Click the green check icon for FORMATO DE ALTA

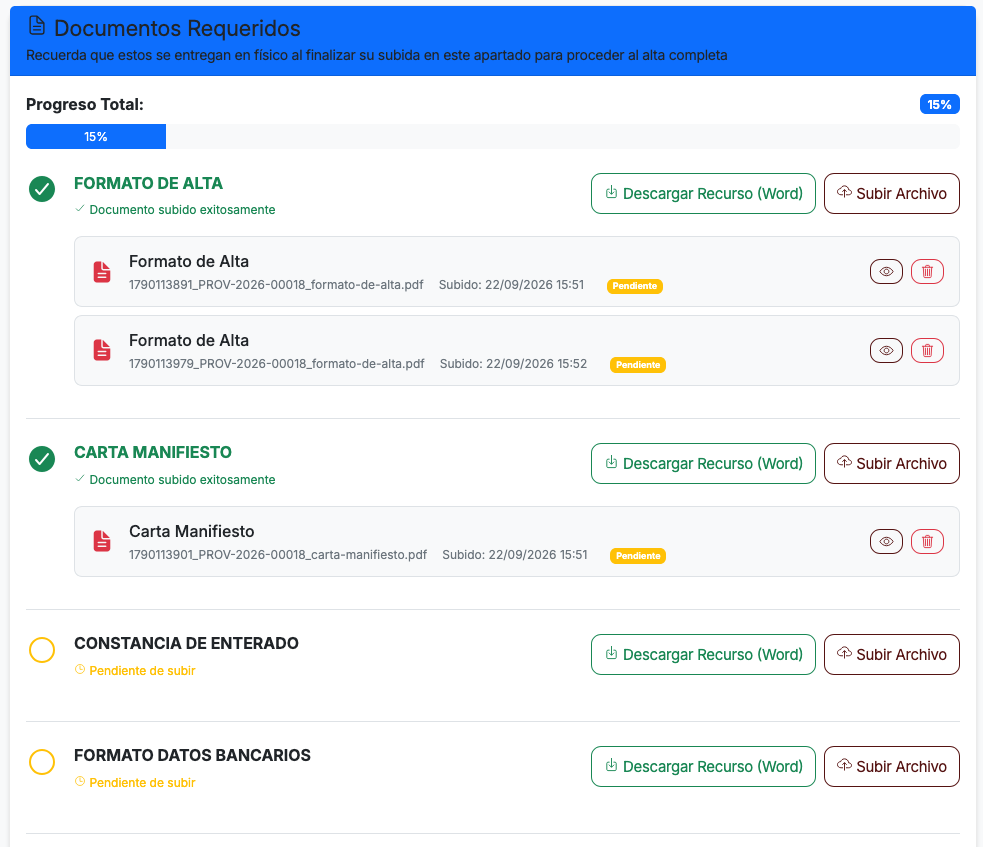pos(42,189)
